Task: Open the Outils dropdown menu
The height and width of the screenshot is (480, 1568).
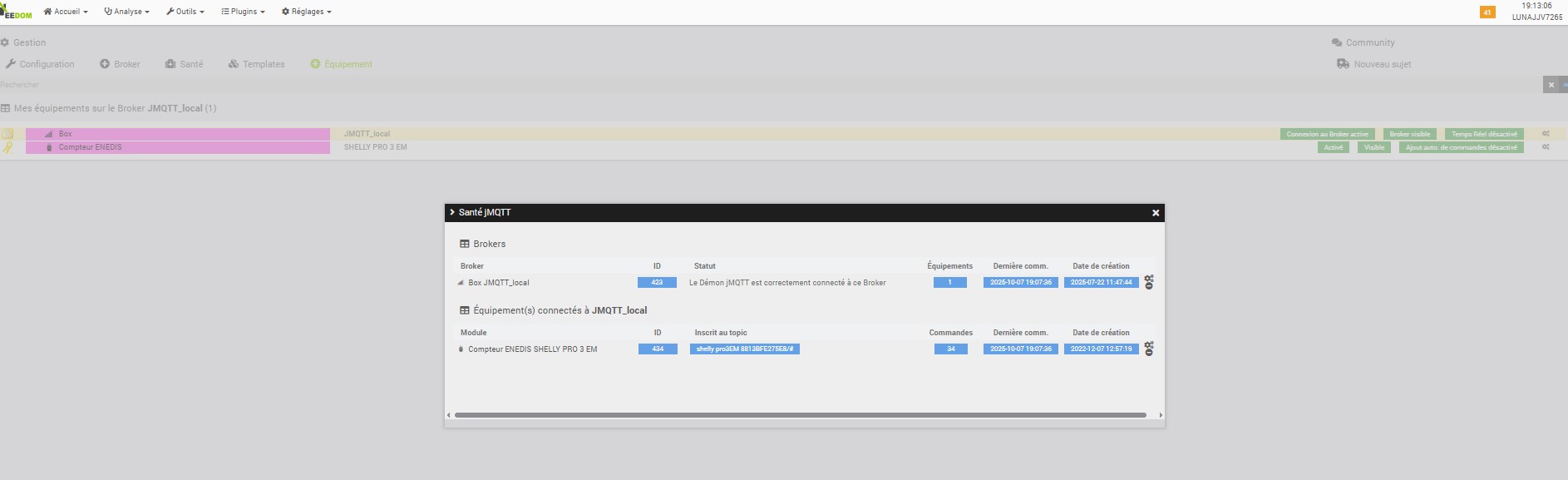Action: point(185,12)
